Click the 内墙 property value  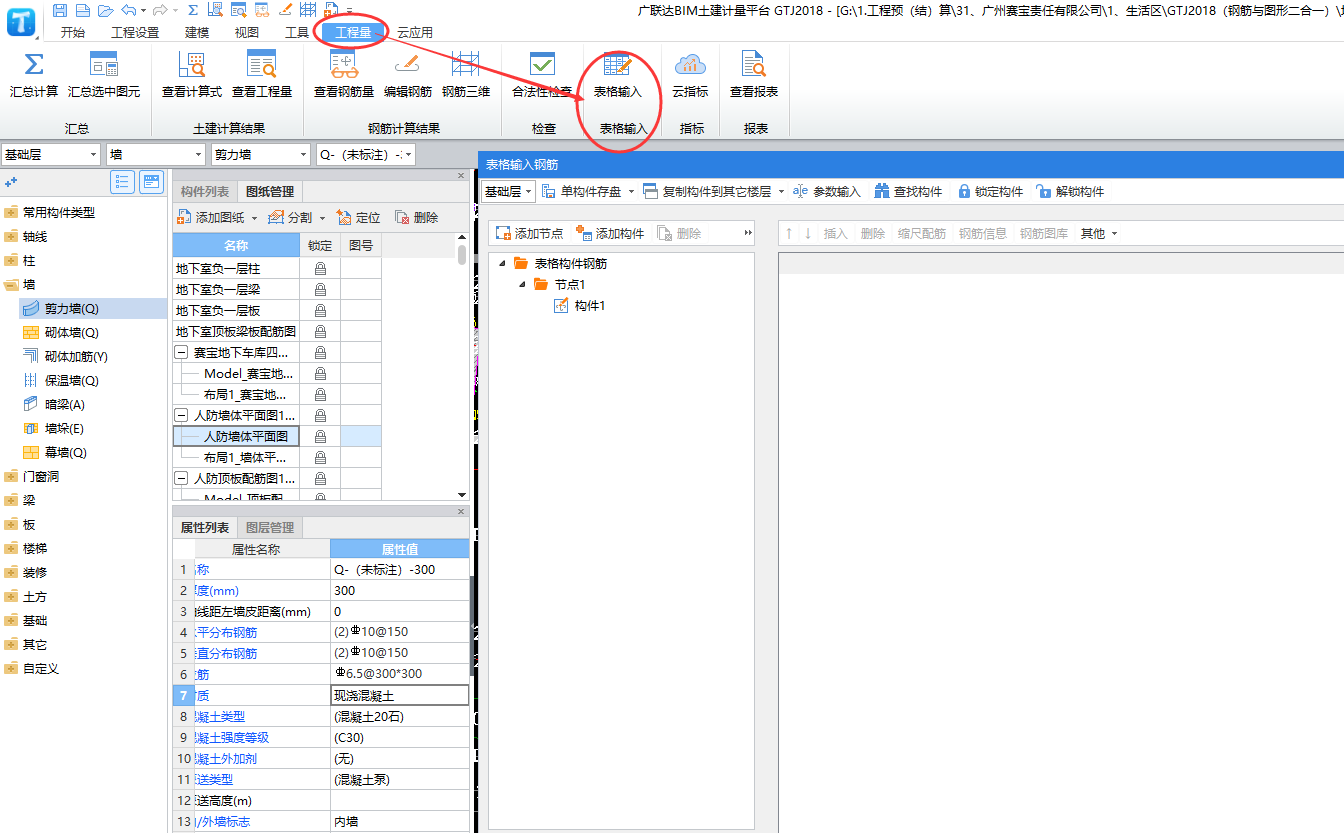click(399, 821)
